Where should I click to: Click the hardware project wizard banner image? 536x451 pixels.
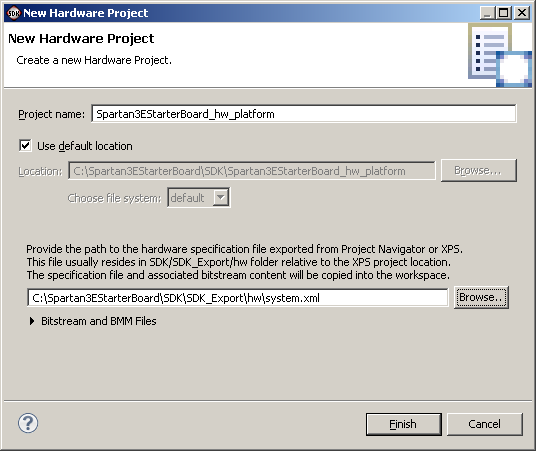(x=500, y=55)
